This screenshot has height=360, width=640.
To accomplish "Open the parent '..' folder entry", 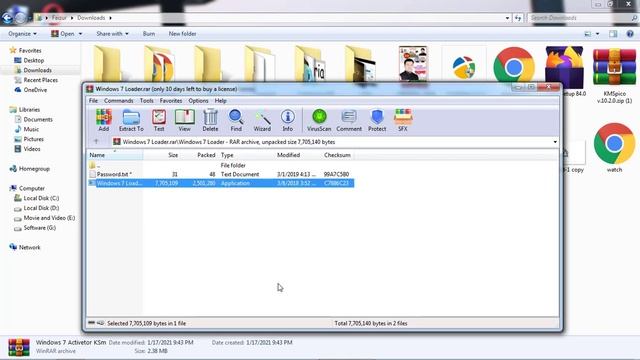I will pos(221,165).
